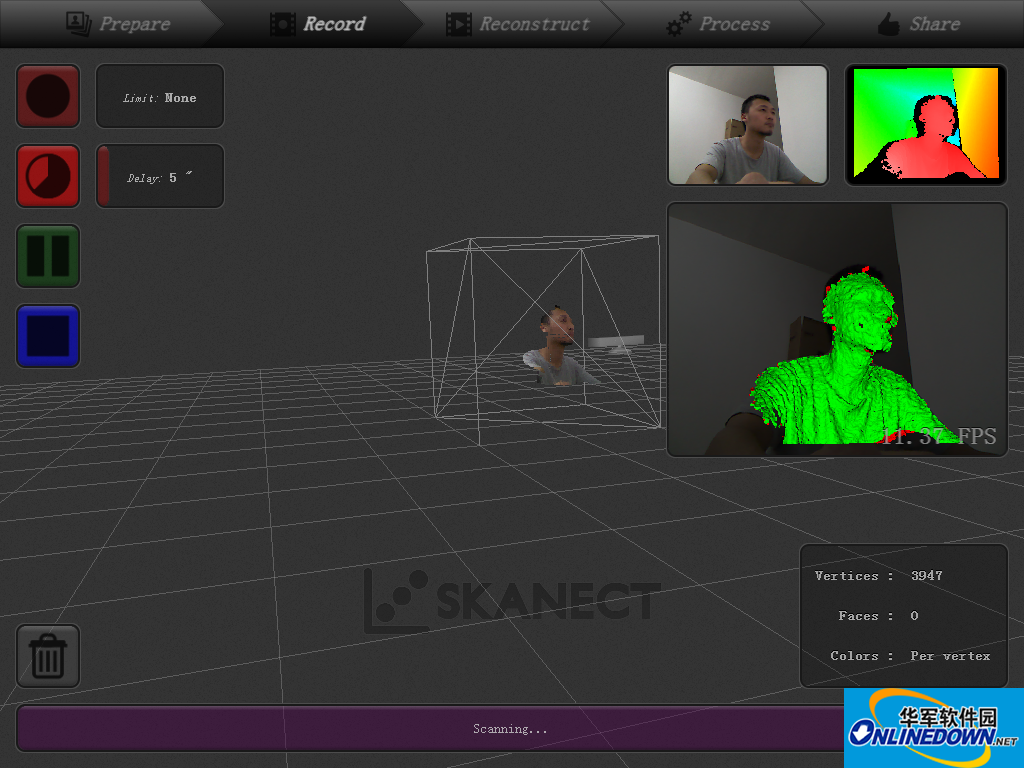Click the photos icon on the Prepare tab
Viewport: 1024px width, 768px height.
pos(78,24)
